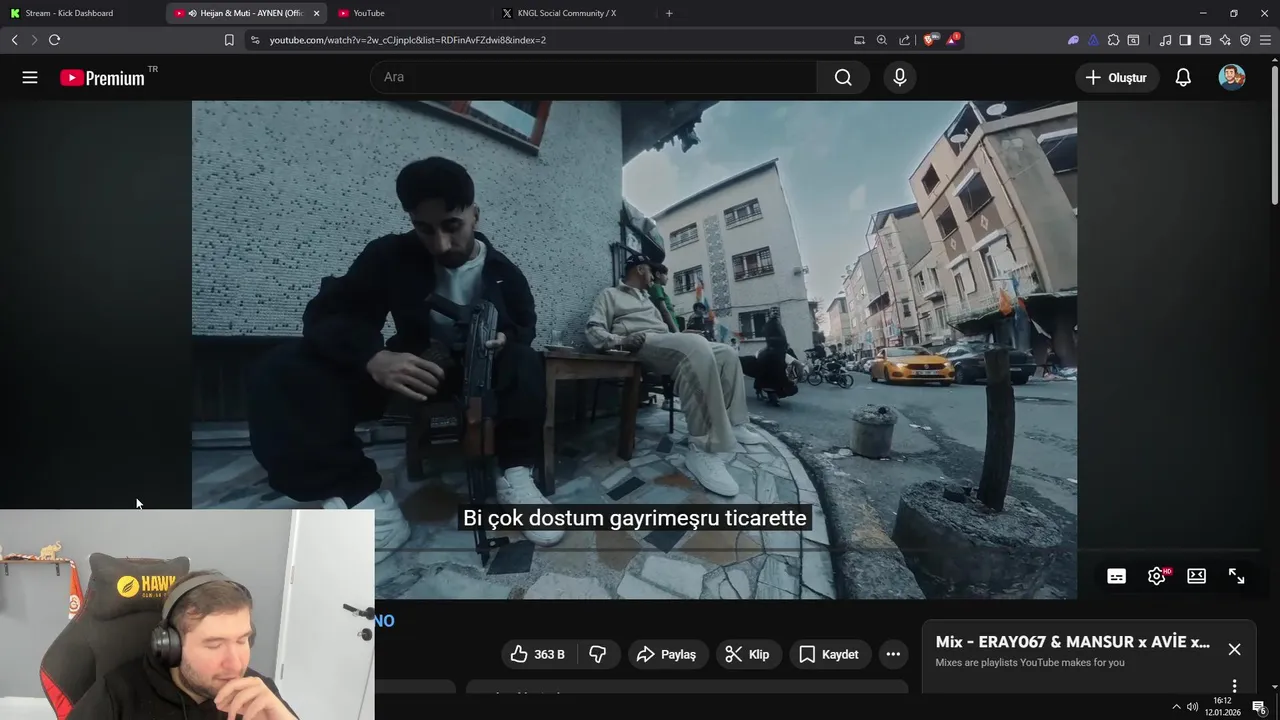Viewport: 1280px width, 720px height.
Task: Toggle subtitles on the video player
Action: [x=1117, y=576]
